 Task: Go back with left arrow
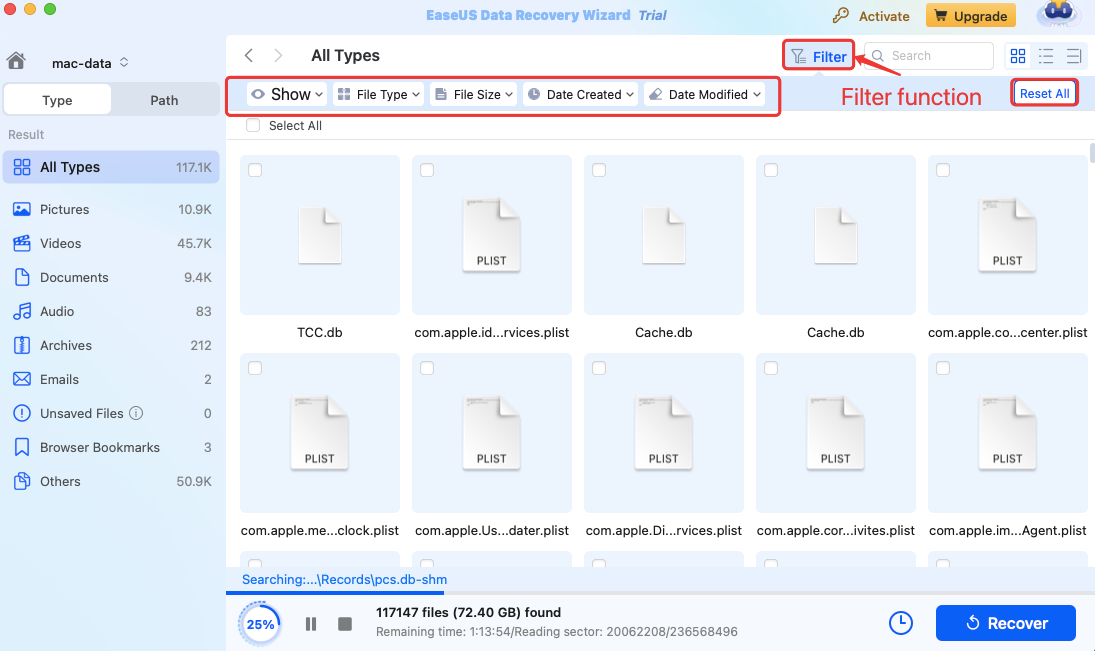coord(249,56)
